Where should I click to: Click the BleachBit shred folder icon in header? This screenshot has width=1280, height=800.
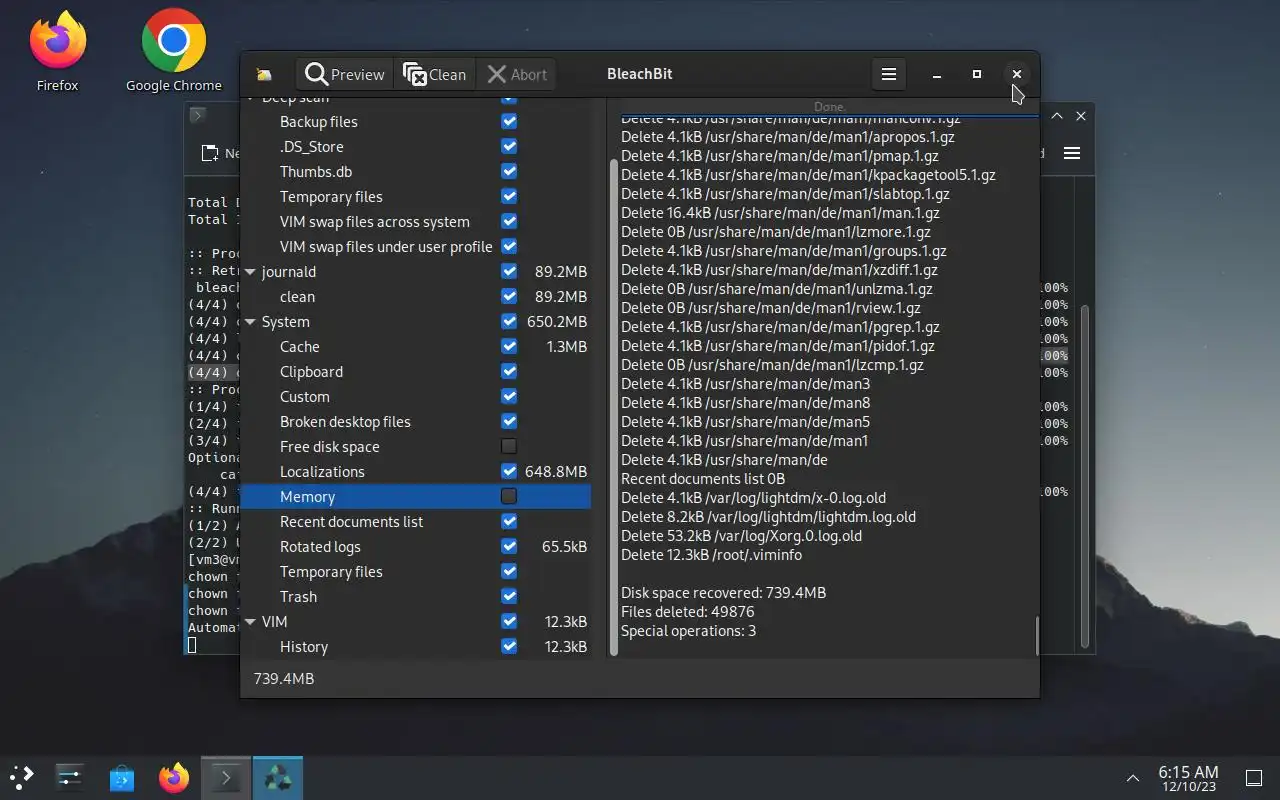(264, 74)
